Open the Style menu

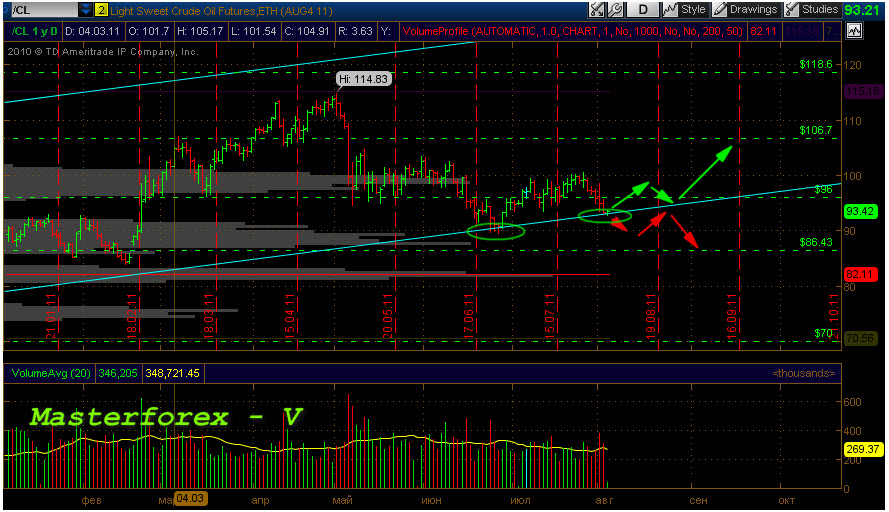coord(685,10)
